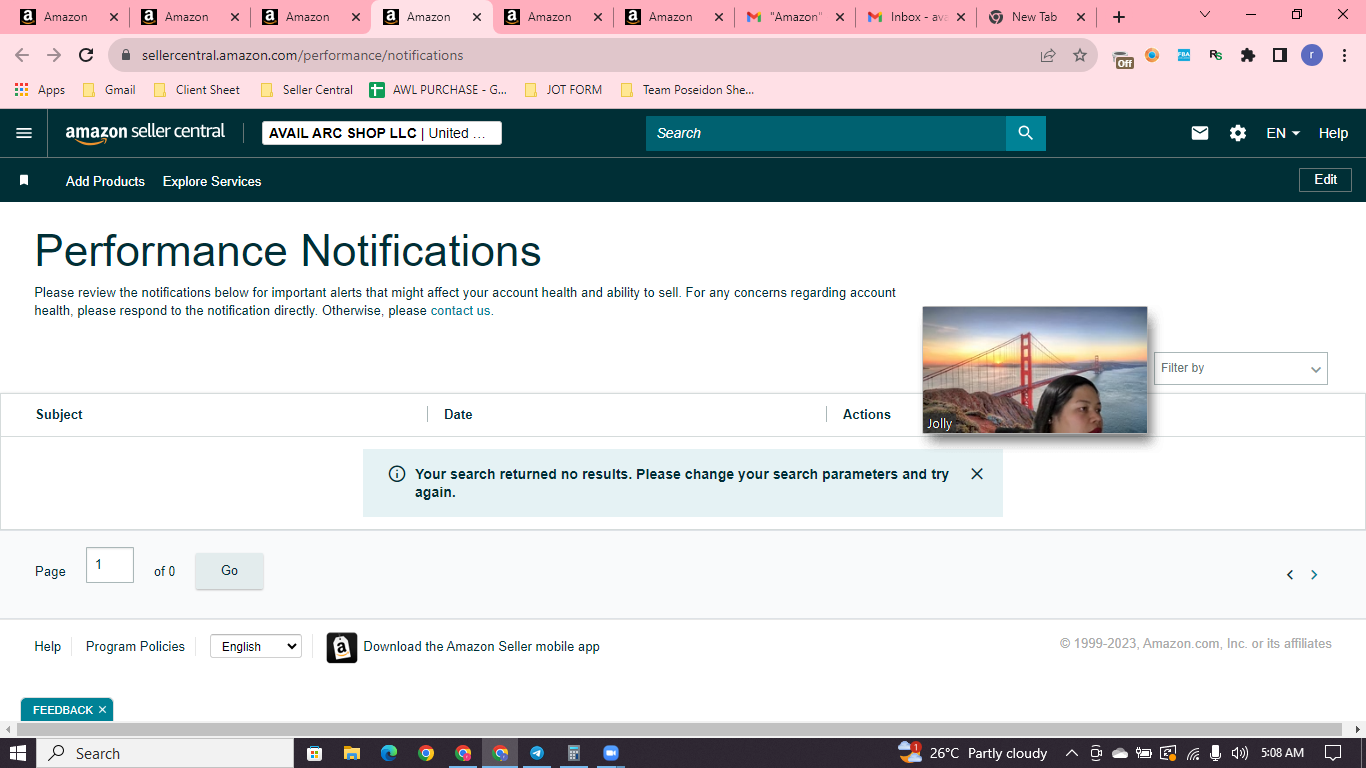Open Seller Central settings gear
The height and width of the screenshot is (768, 1366).
click(1238, 133)
